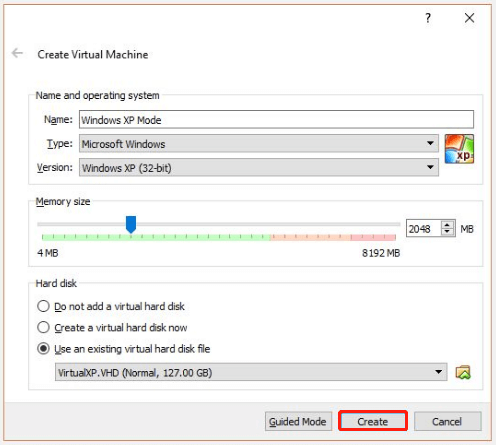
Task: Select Use an existing virtual hard disk file
Action: pyautogui.click(x=124, y=349)
